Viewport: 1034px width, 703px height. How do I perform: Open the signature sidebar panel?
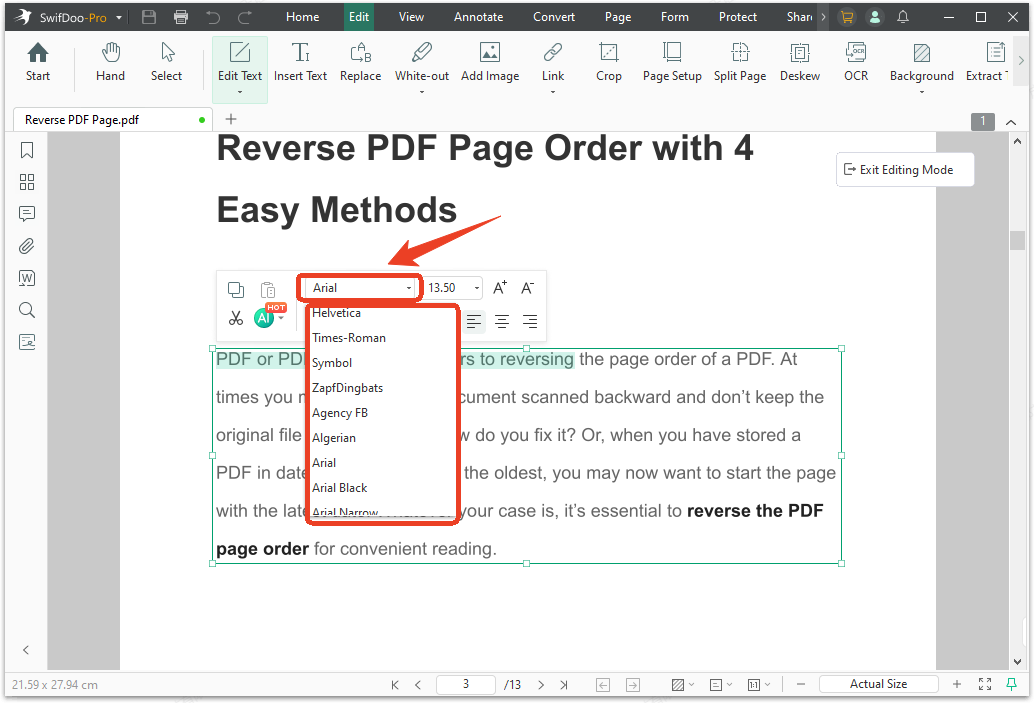[x=27, y=342]
